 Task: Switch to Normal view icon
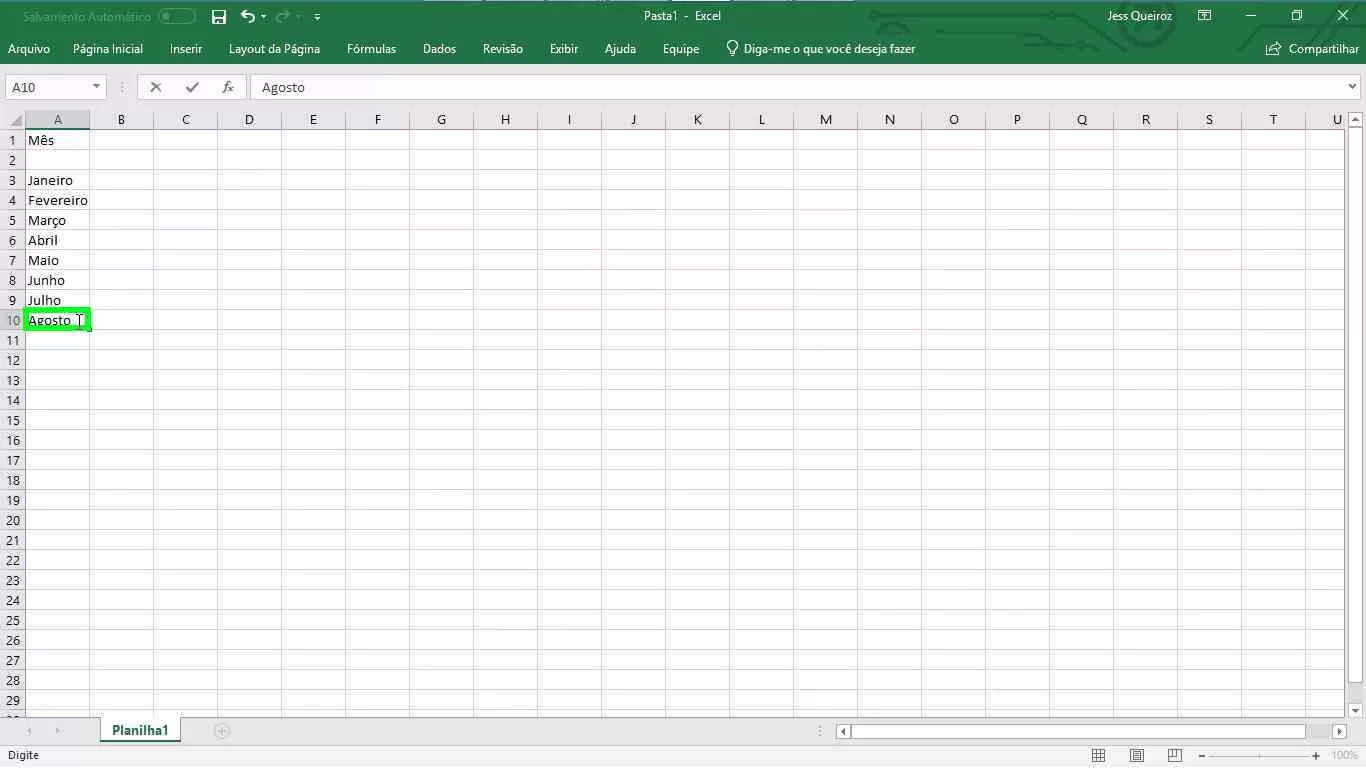[1098, 756]
